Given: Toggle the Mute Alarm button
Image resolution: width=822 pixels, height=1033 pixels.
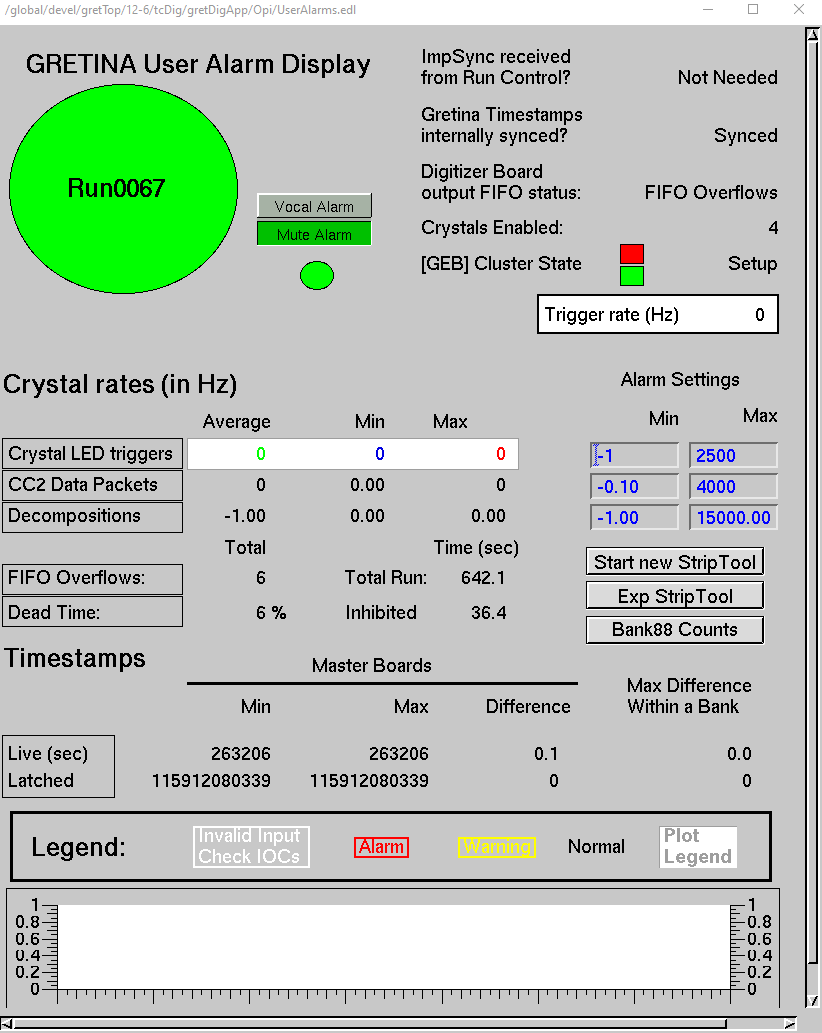Looking at the screenshot, I should click(314, 234).
